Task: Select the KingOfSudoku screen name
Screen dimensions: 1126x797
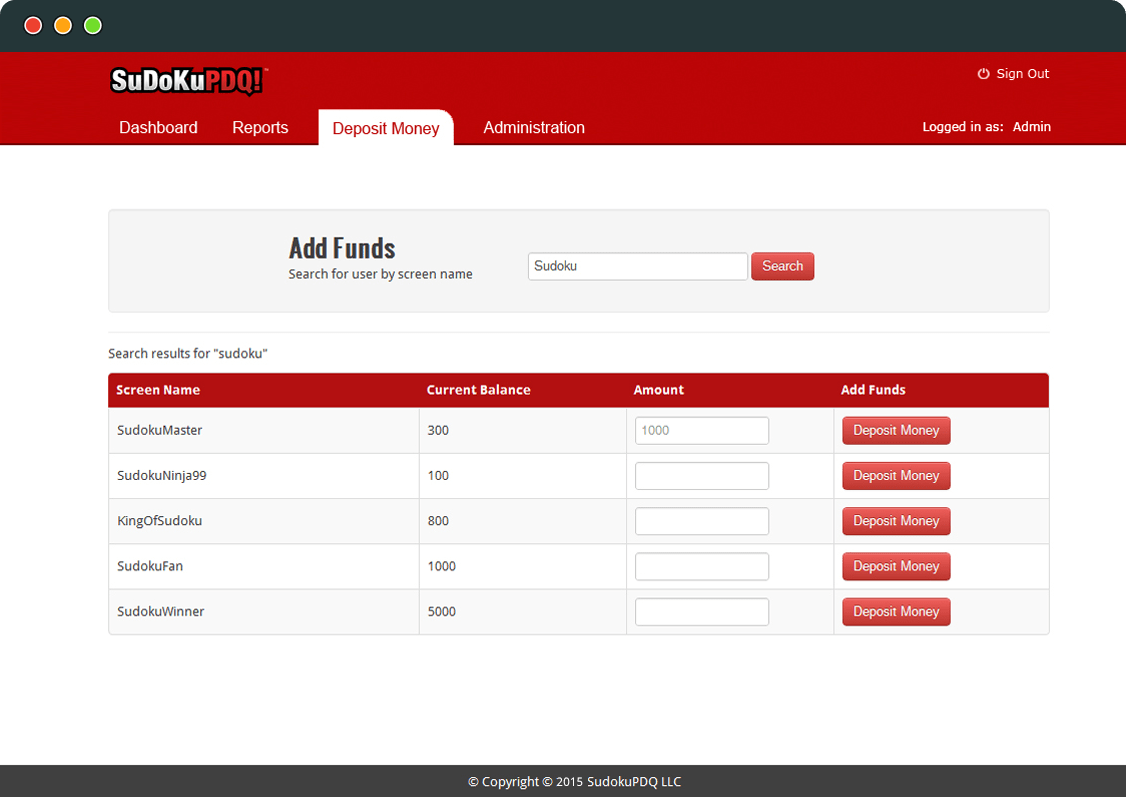Action: 159,521
